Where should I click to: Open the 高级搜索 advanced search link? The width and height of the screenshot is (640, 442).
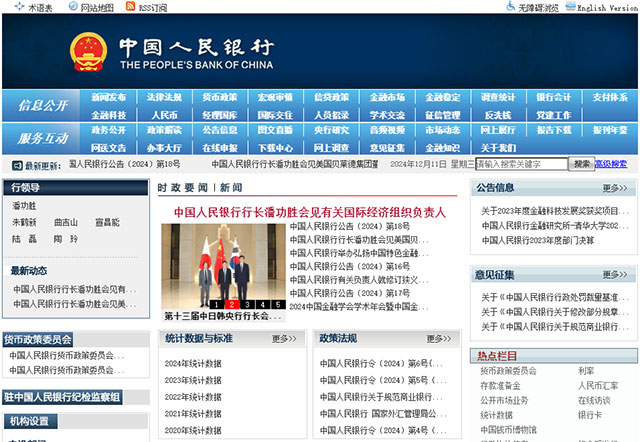tap(611, 164)
